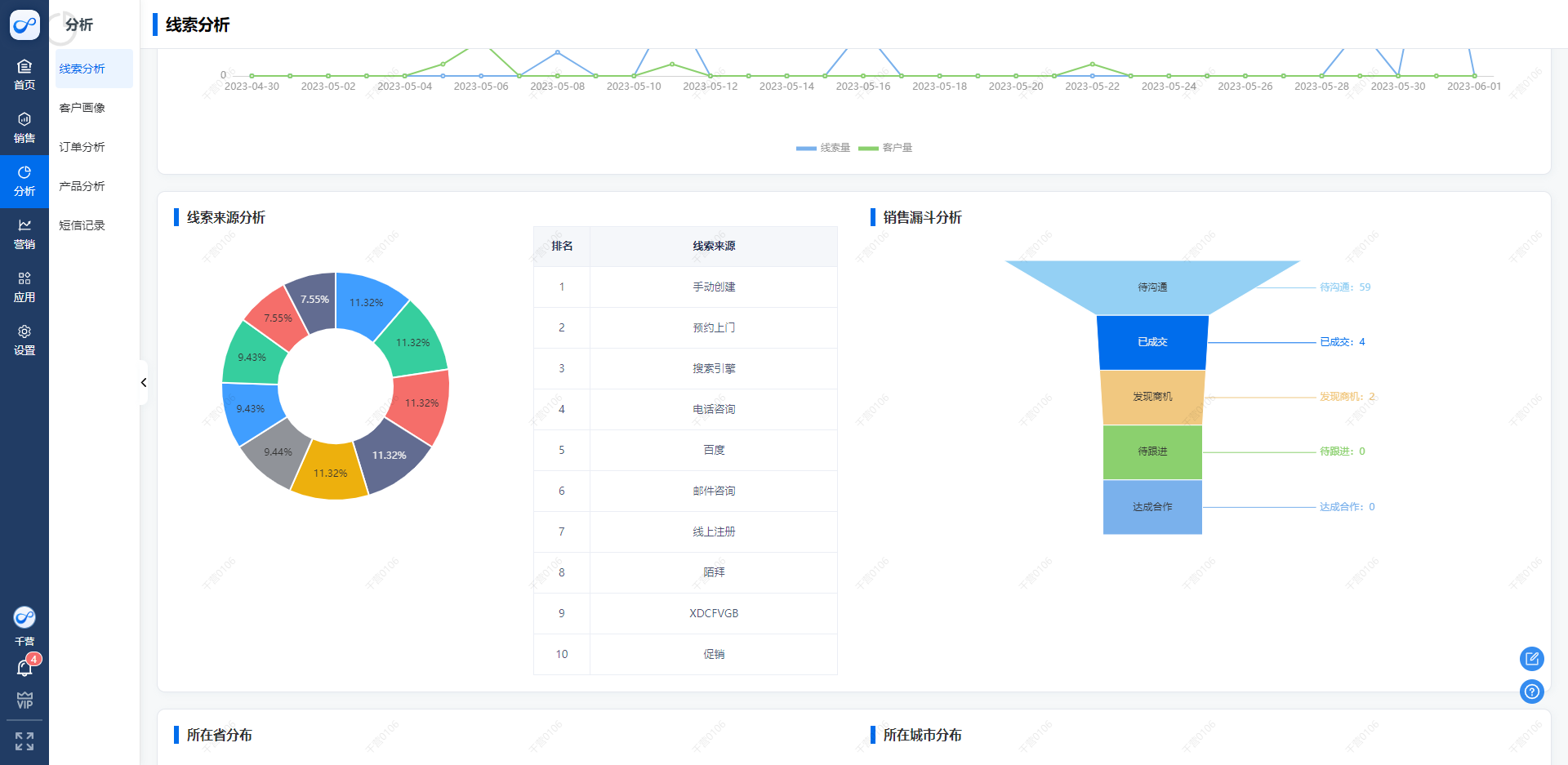This screenshot has height=765, width=1568.
Task: Collapse the sub-menu panel with arrow handle
Action: point(144,382)
